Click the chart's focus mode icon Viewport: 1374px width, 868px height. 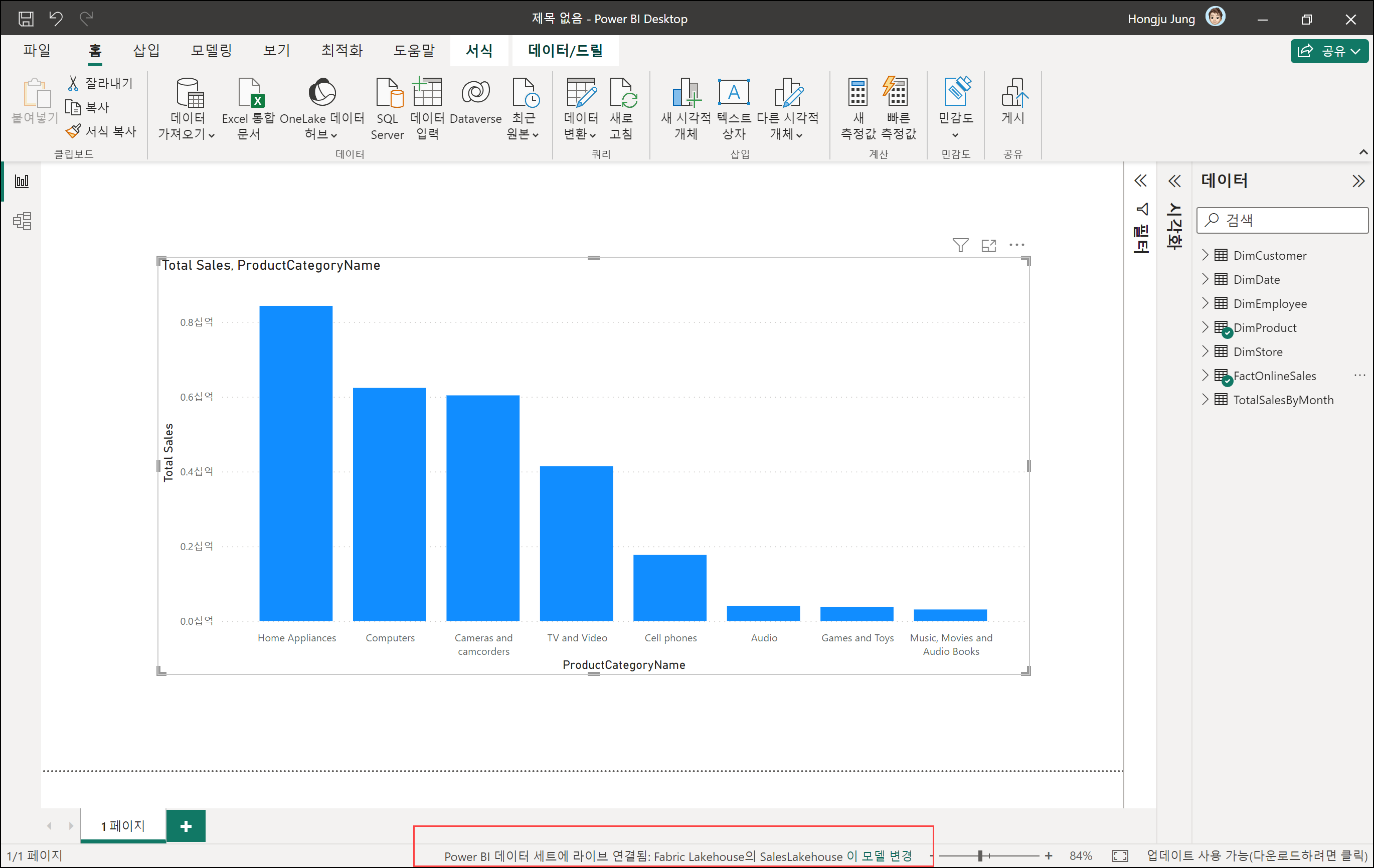989,245
